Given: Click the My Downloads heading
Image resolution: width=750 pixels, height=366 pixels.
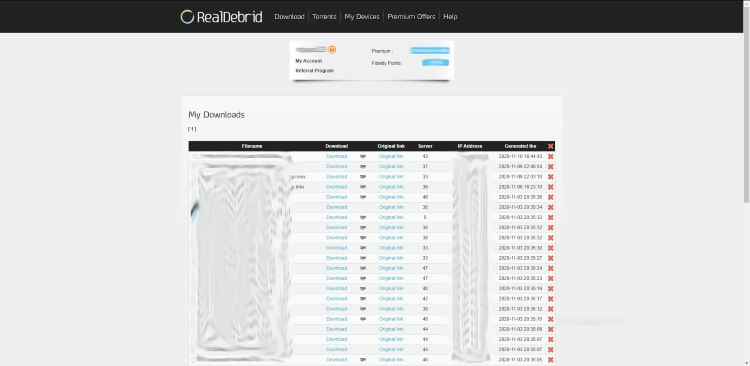Looking at the screenshot, I should click(217, 115).
